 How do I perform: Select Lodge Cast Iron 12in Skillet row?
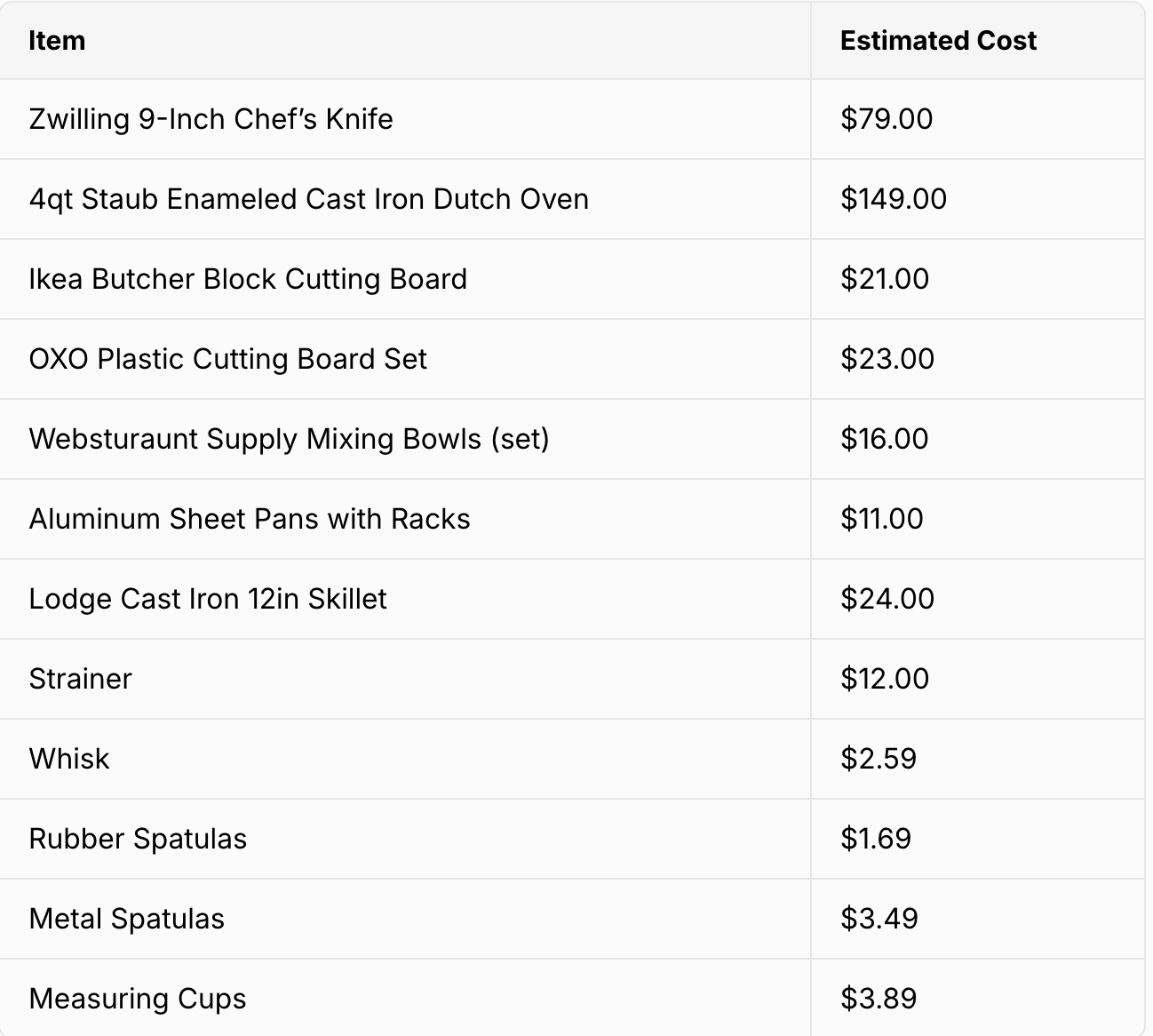[572, 599]
